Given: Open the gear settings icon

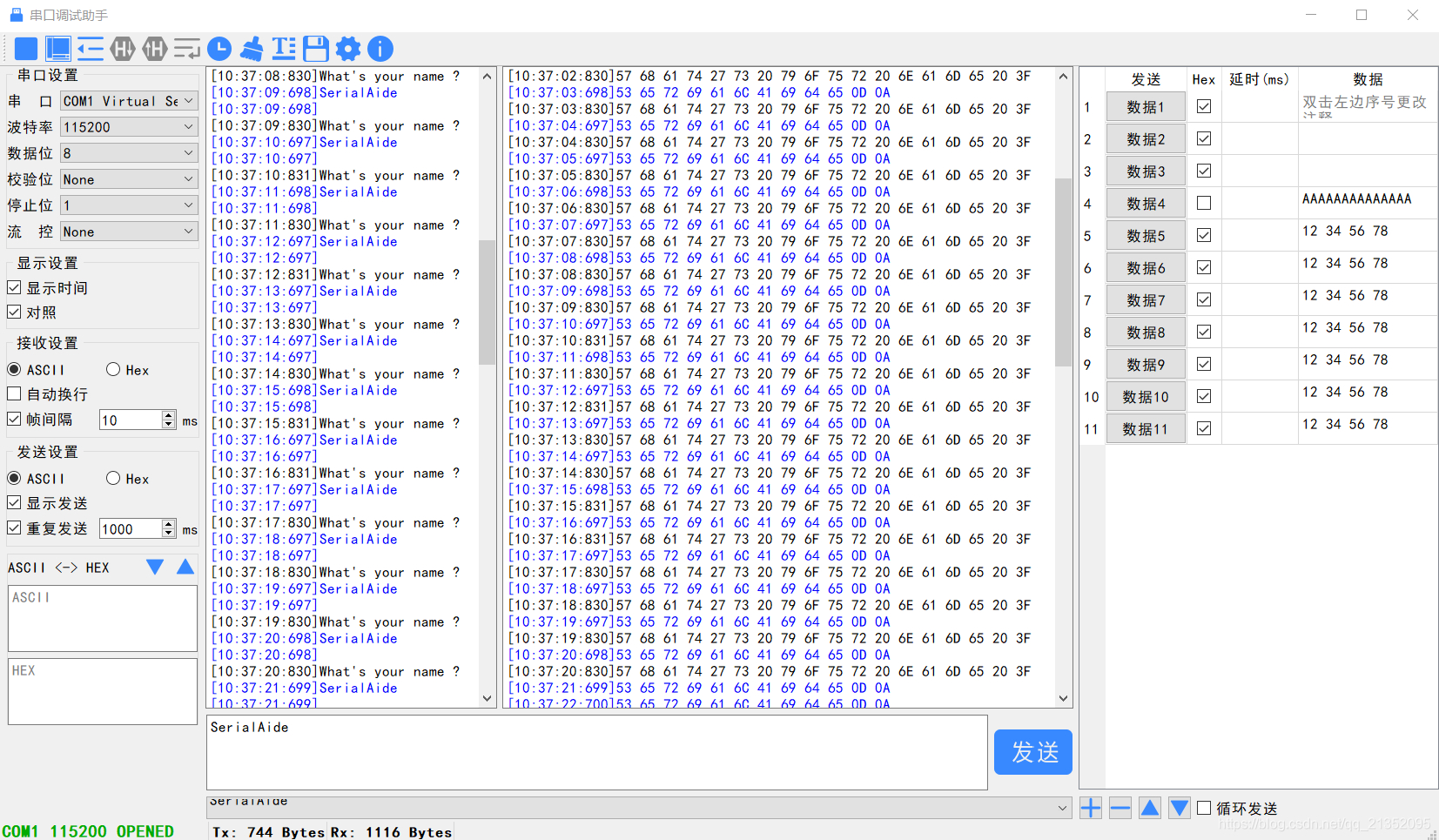Looking at the screenshot, I should click(x=348, y=49).
